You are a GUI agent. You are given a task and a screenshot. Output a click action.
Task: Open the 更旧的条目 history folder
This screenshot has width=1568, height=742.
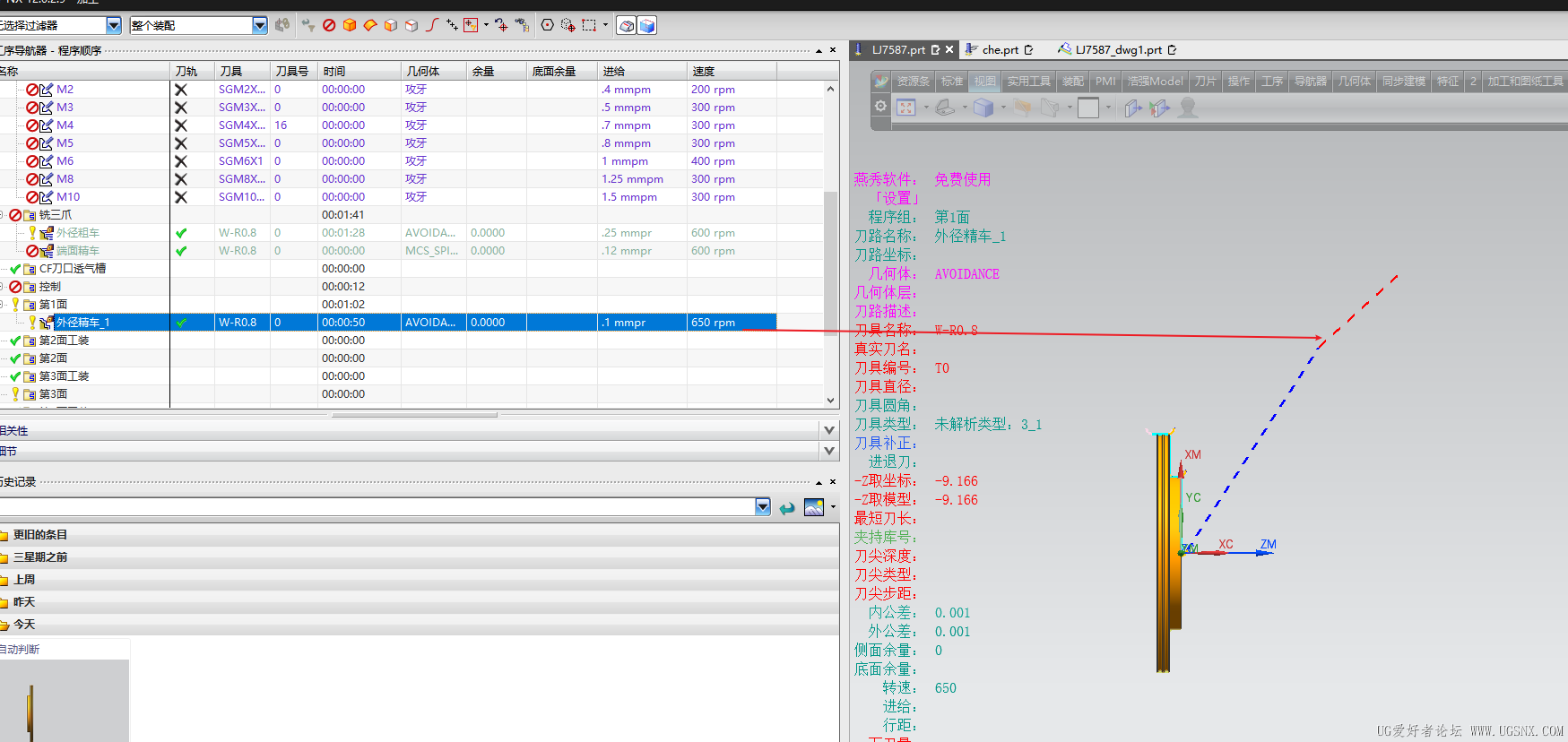click(x=39, y=534)
